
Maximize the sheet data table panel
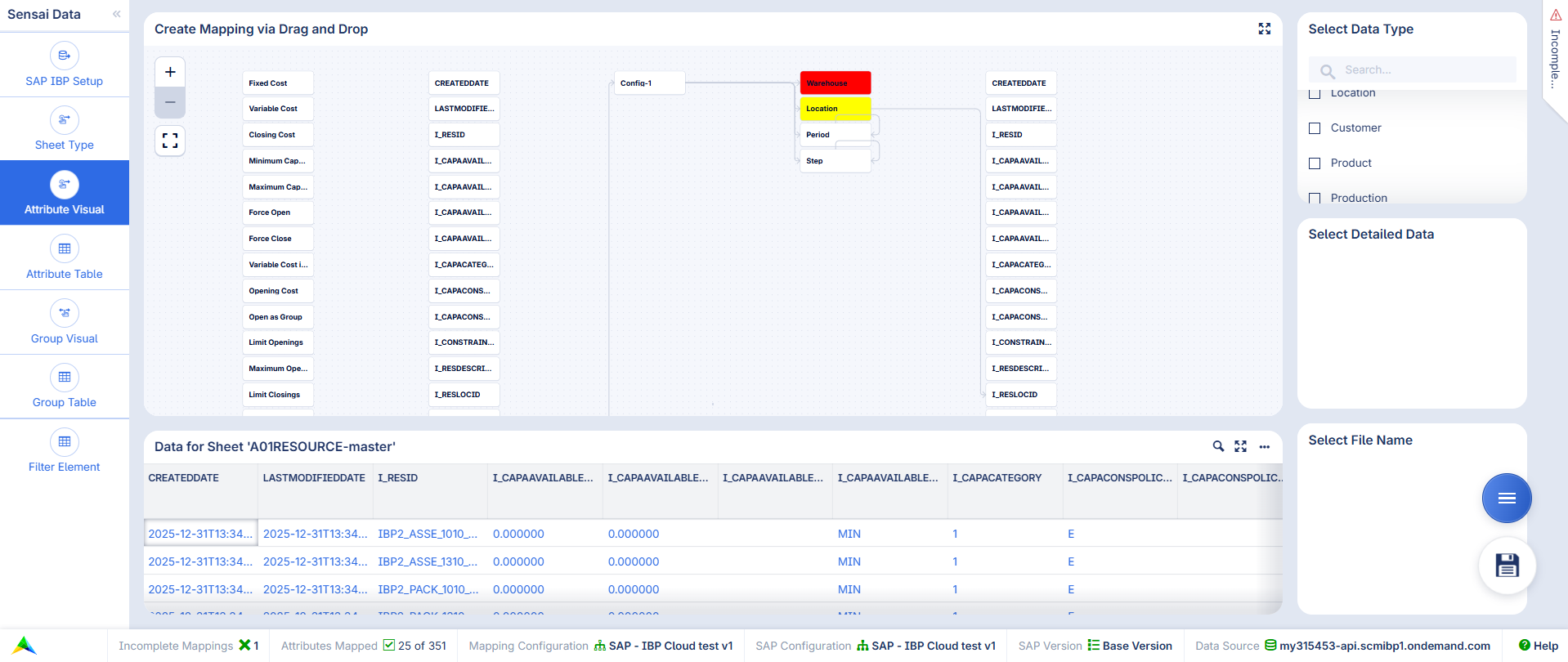pyautogui.click(x=1240, y=446)
